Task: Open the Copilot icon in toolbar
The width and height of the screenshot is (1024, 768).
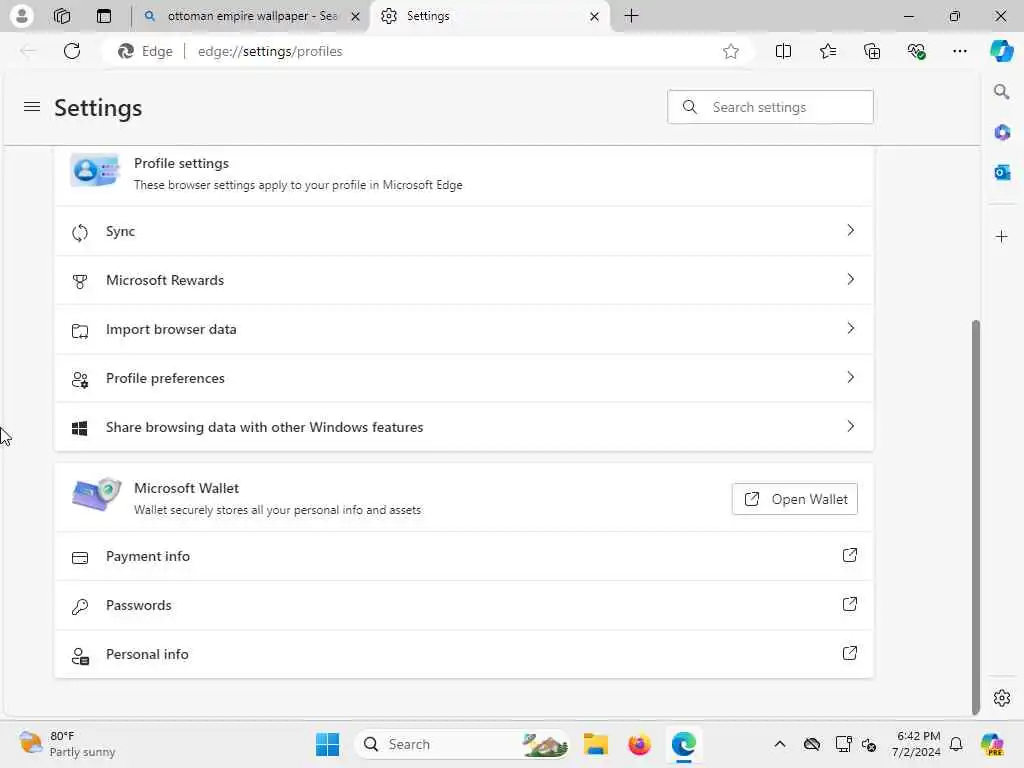Action: click(x=1001, y=51)
